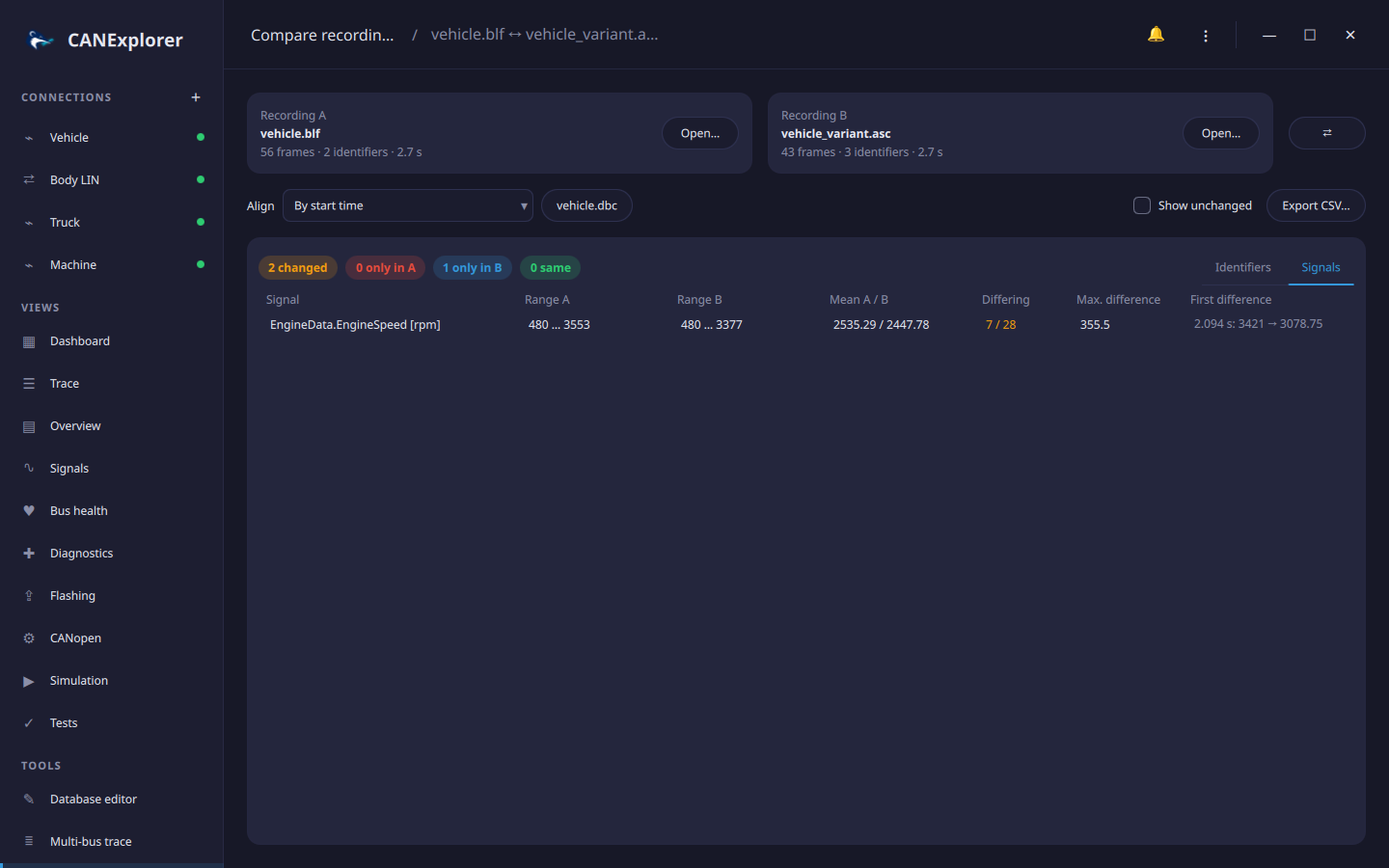
Task: Click the Export CSV button
Action: [1316, 205]
